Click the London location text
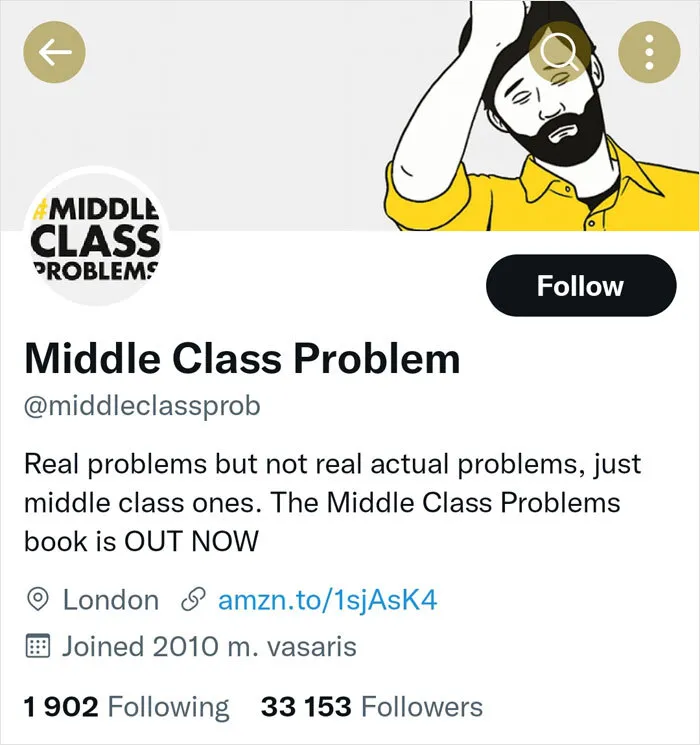 point(111,600)
